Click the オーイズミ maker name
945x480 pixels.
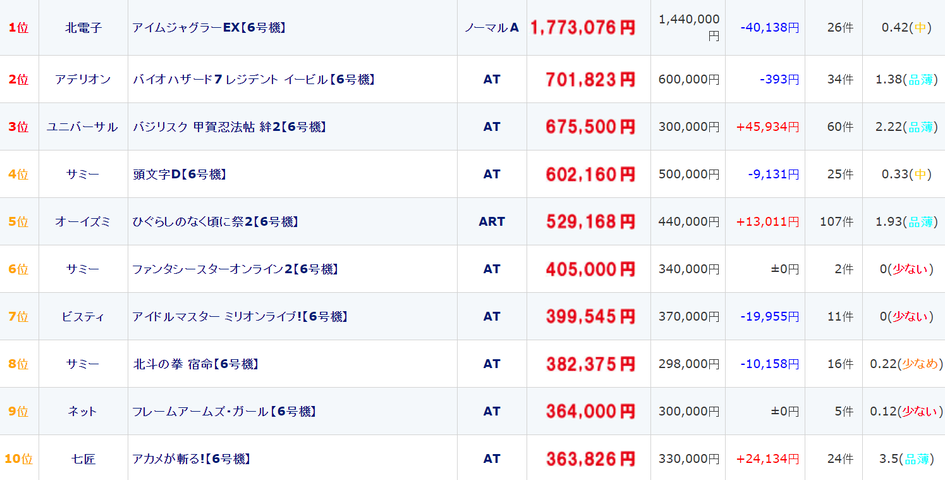pos(83,221)
